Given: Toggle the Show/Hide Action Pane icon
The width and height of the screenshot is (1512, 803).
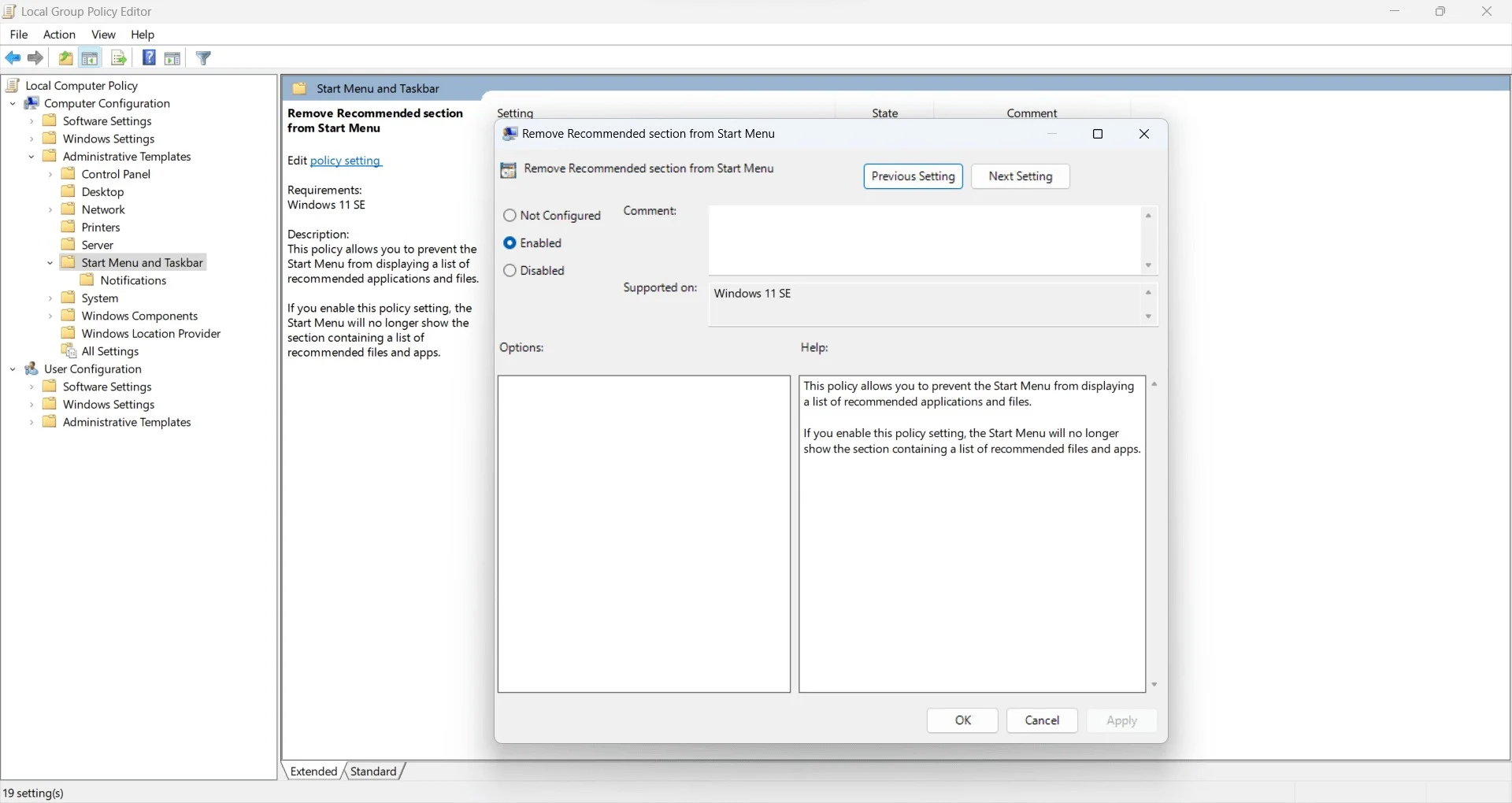Looking at the screenshot, I should (172, 58).
